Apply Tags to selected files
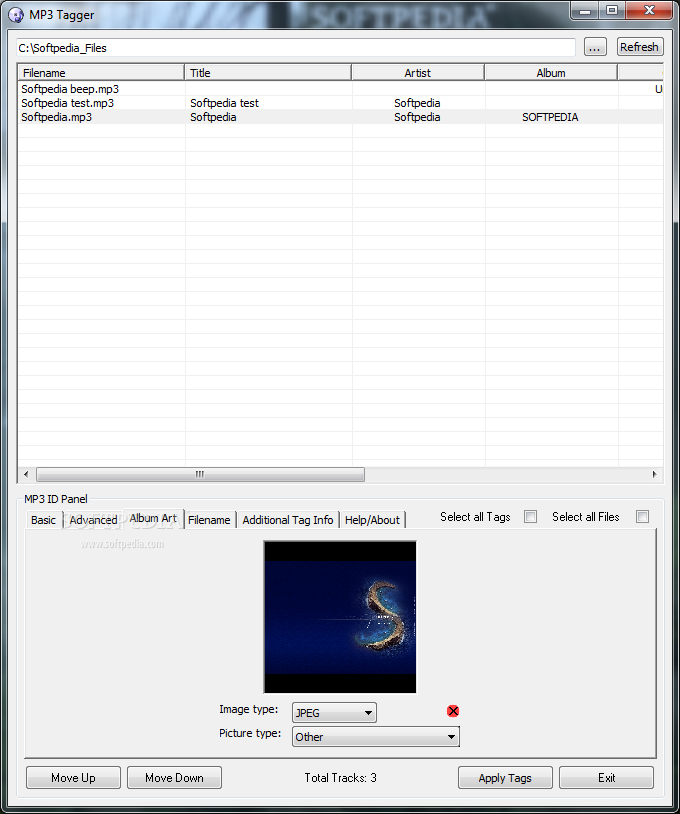 tap(505, 778)
